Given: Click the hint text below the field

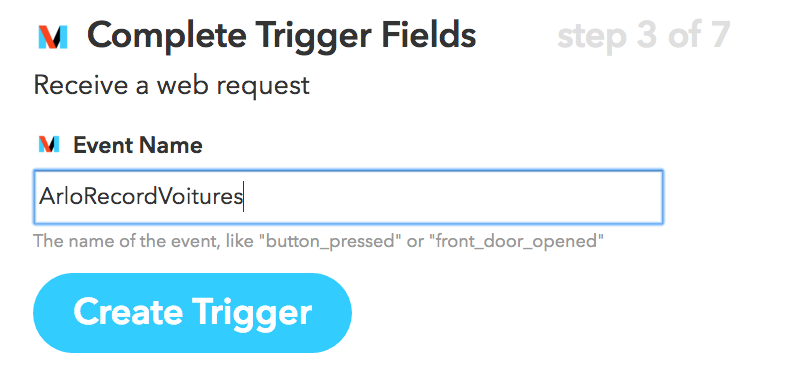Looking at the screenshot, I should (318, 241).
